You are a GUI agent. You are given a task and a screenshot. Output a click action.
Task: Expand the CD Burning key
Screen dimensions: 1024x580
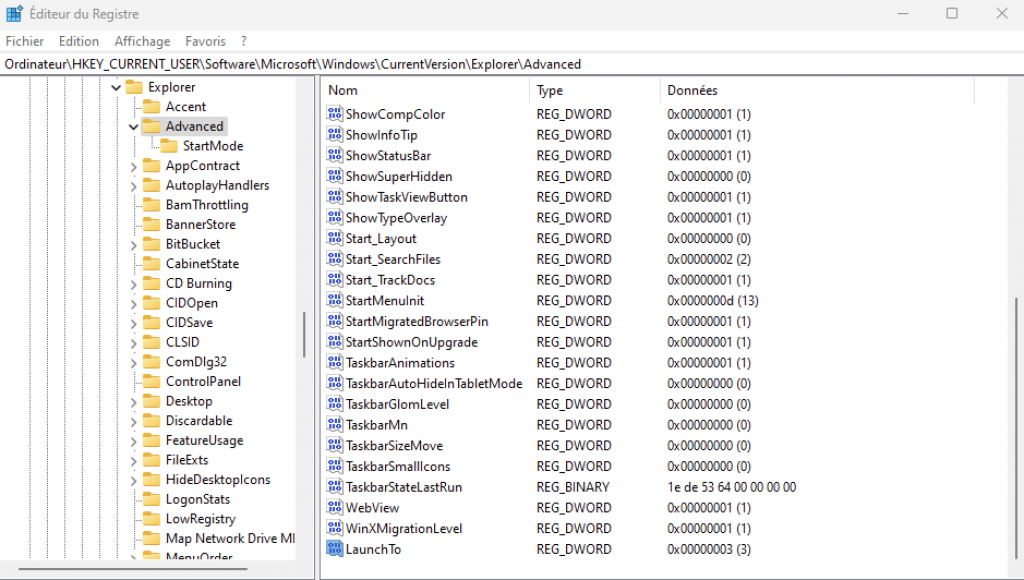click(134, 284)
